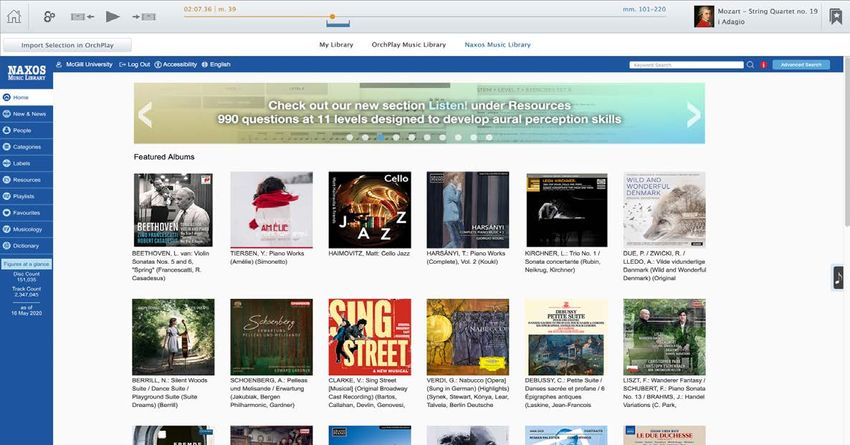
Task: Jump to next section playback button
Action: tap(144, 17)
